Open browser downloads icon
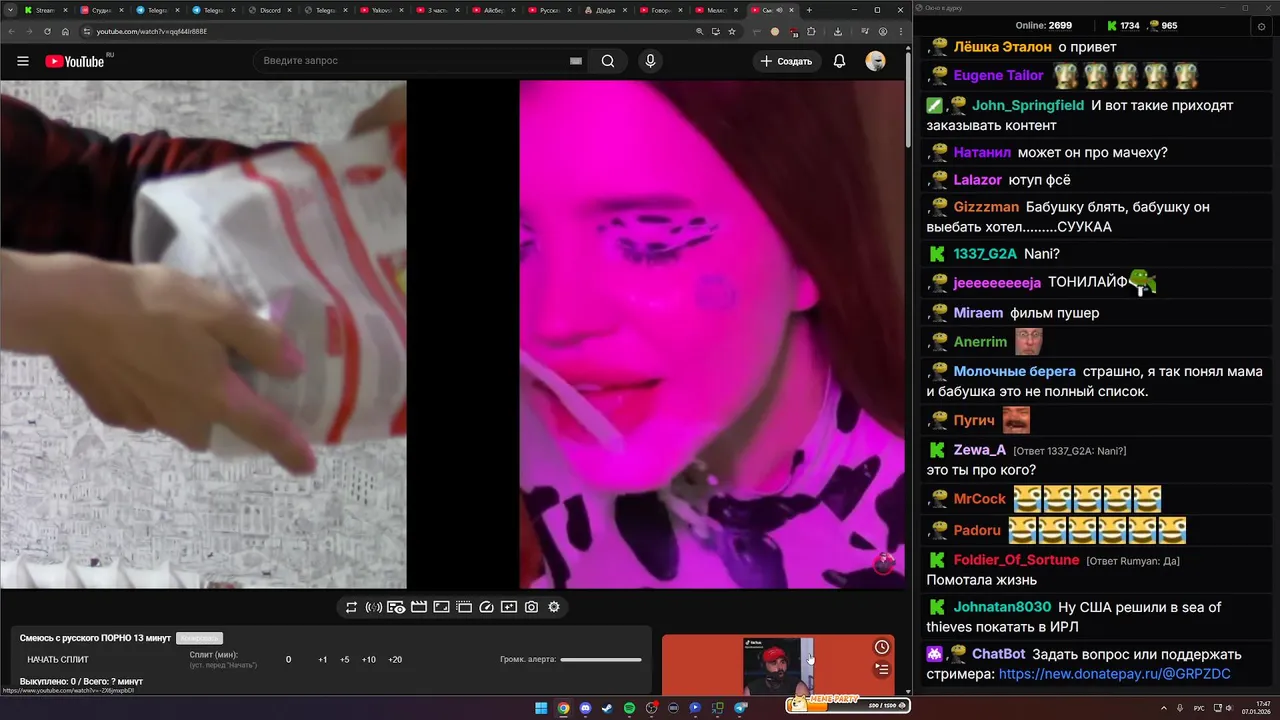 (x=838, y=31)
